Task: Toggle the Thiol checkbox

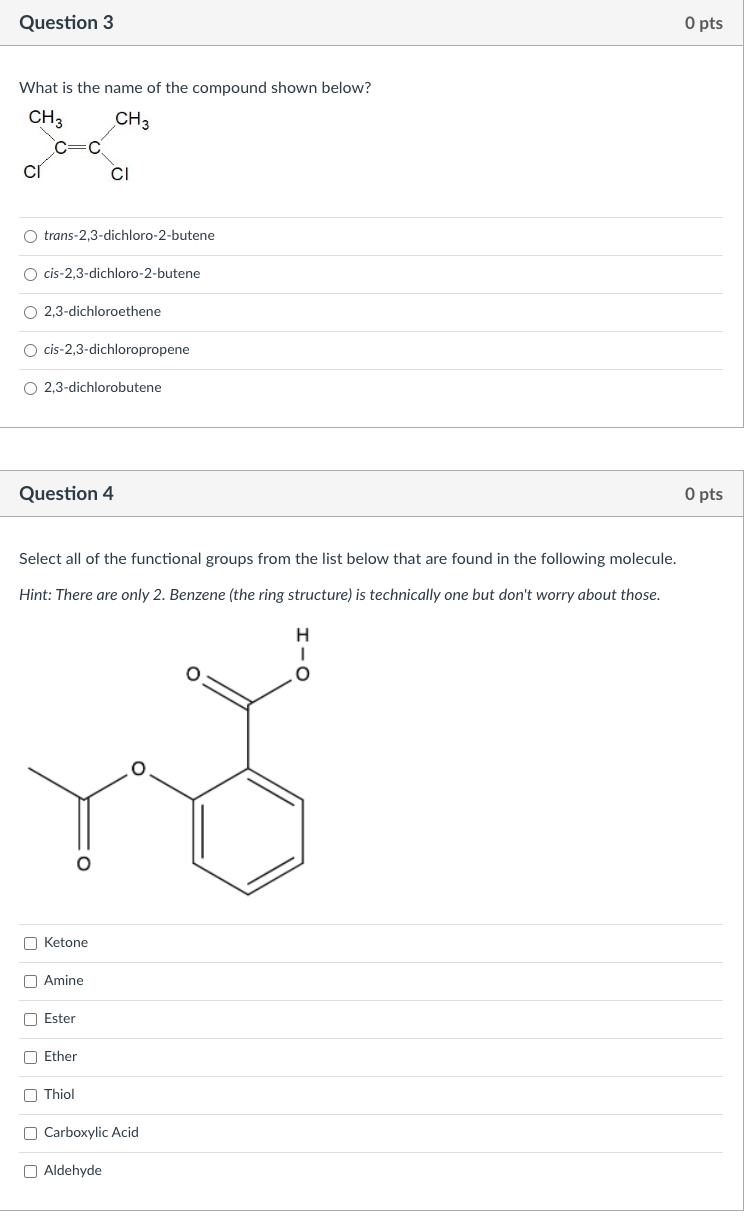Action: click(30, 1094)
